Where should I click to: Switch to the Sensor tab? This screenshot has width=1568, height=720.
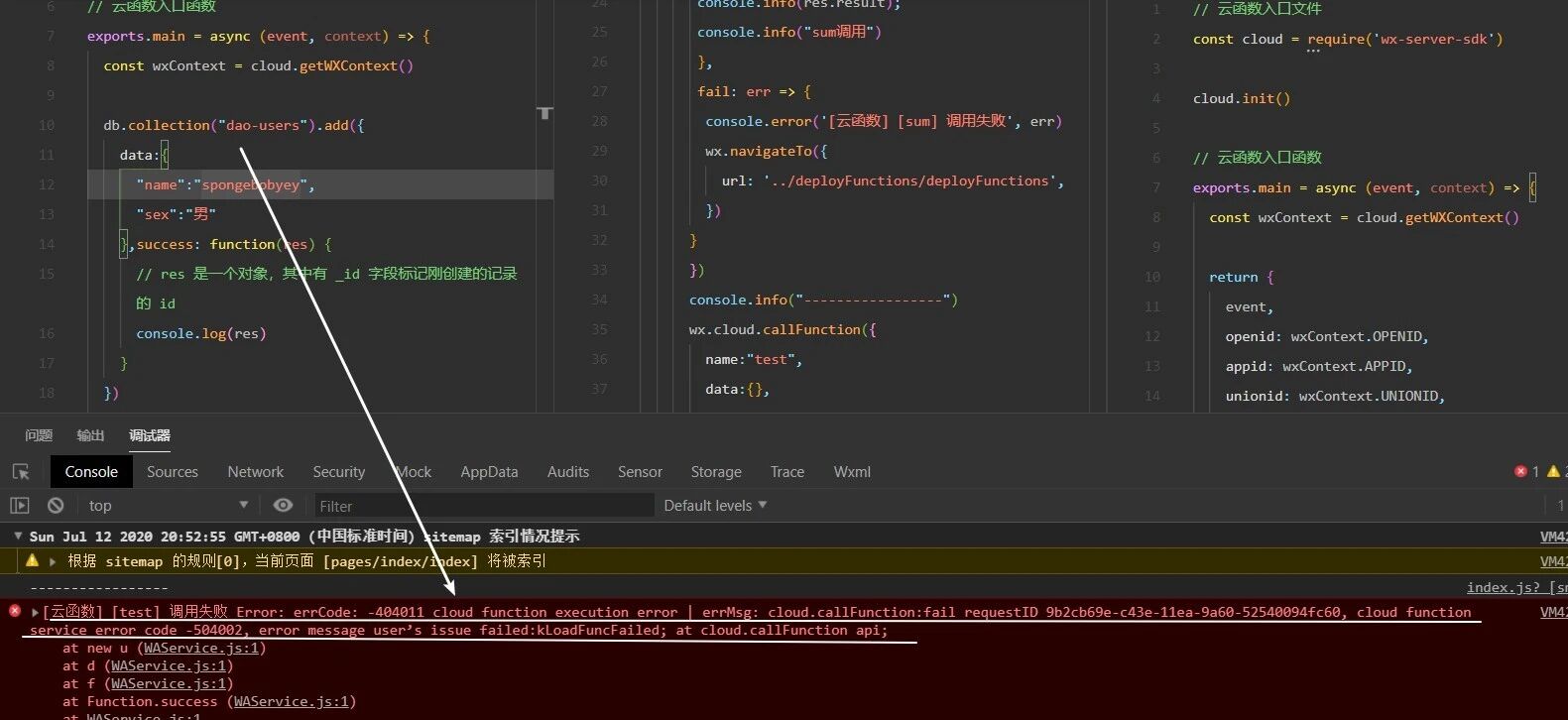640,472
